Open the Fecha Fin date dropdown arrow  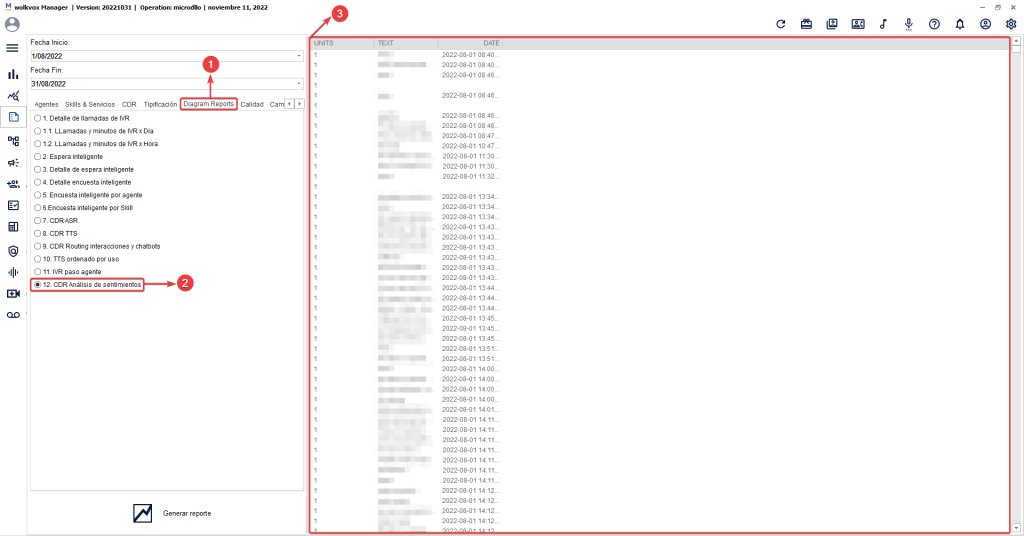(298, 84)
